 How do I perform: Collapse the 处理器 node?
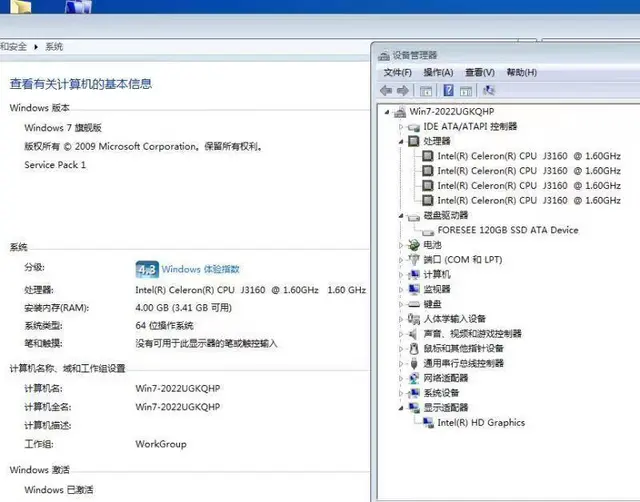(x=401, y=142)
